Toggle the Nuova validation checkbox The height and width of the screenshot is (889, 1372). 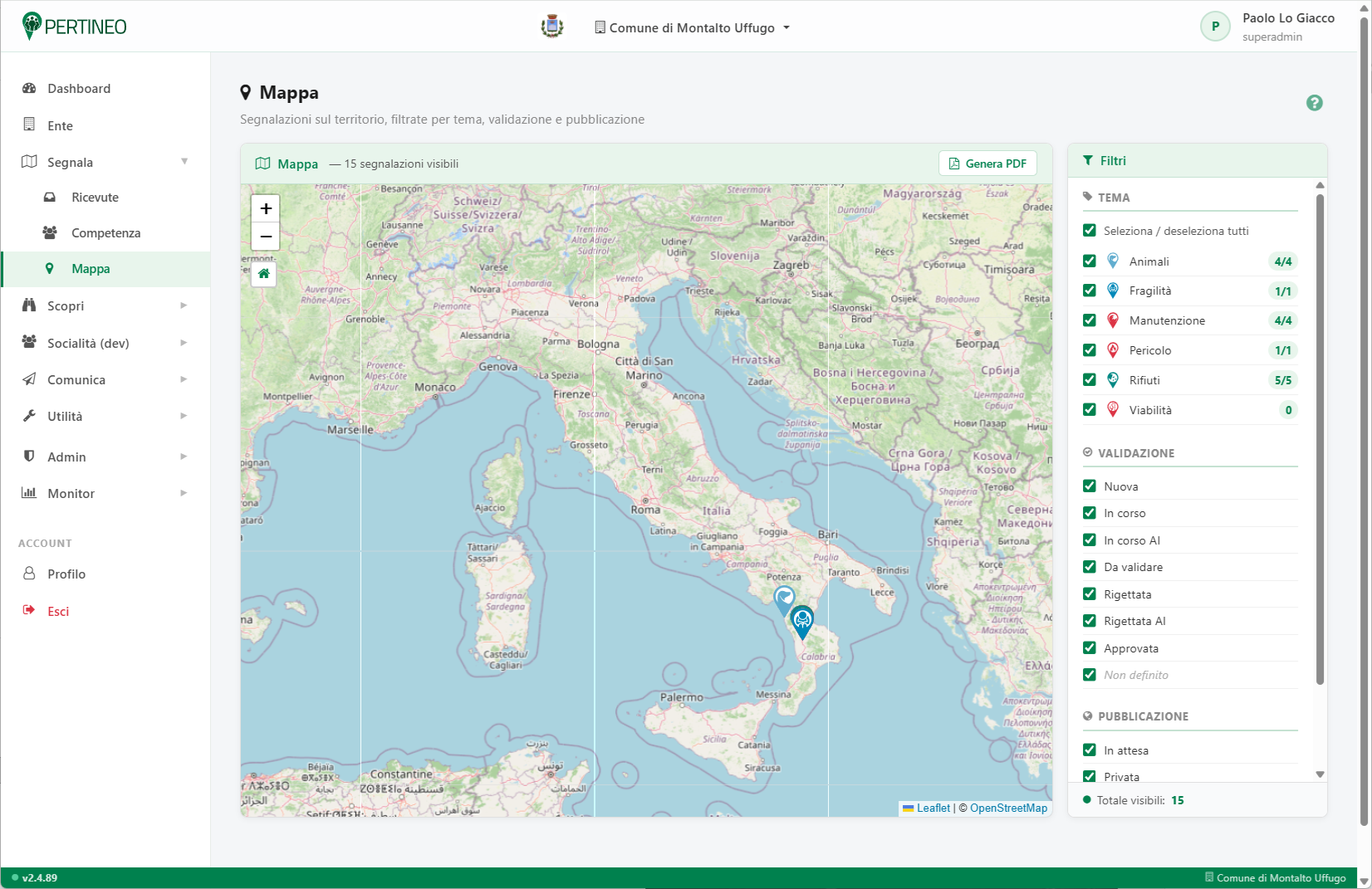(1090, 486)
